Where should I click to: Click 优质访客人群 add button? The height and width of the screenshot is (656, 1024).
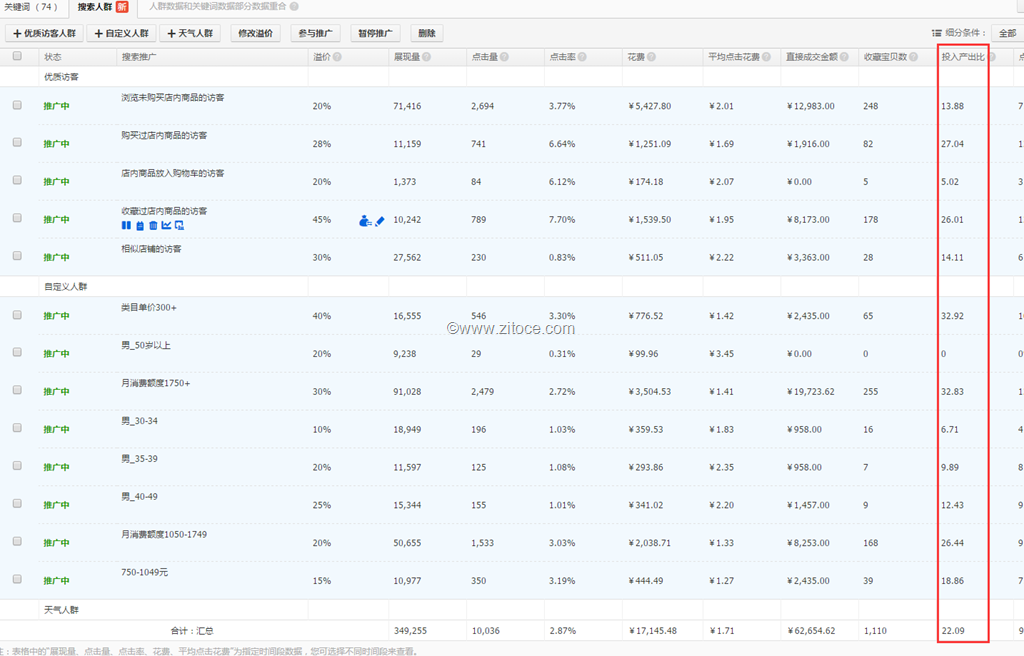[44, 33]
